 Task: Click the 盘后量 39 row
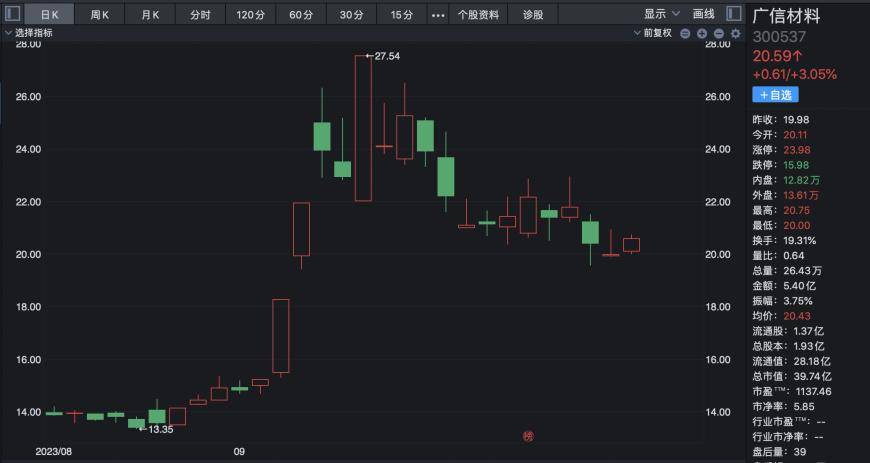(x=779, y=452)
